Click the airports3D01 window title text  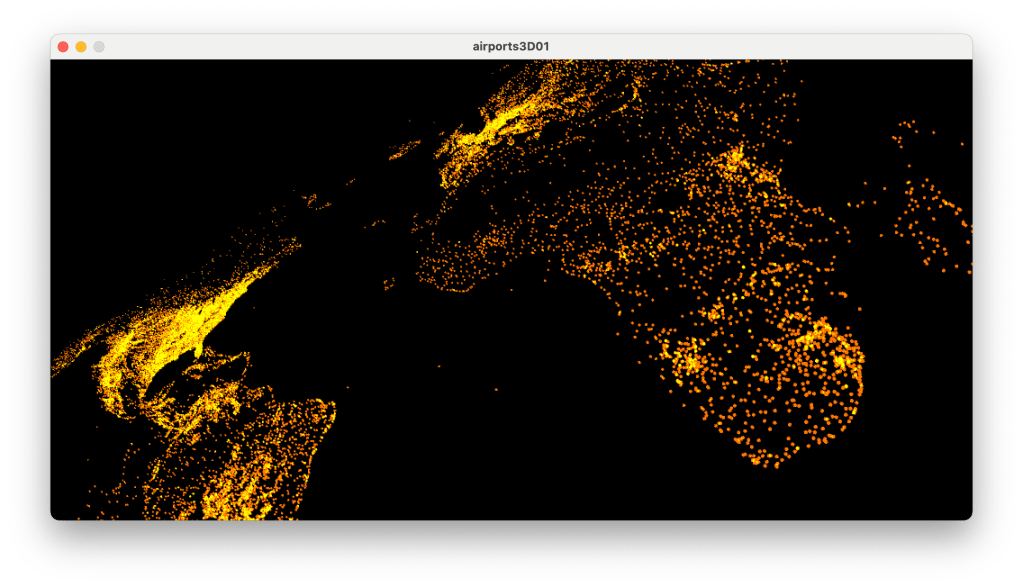pyautogui.click(x=511, y=46)
